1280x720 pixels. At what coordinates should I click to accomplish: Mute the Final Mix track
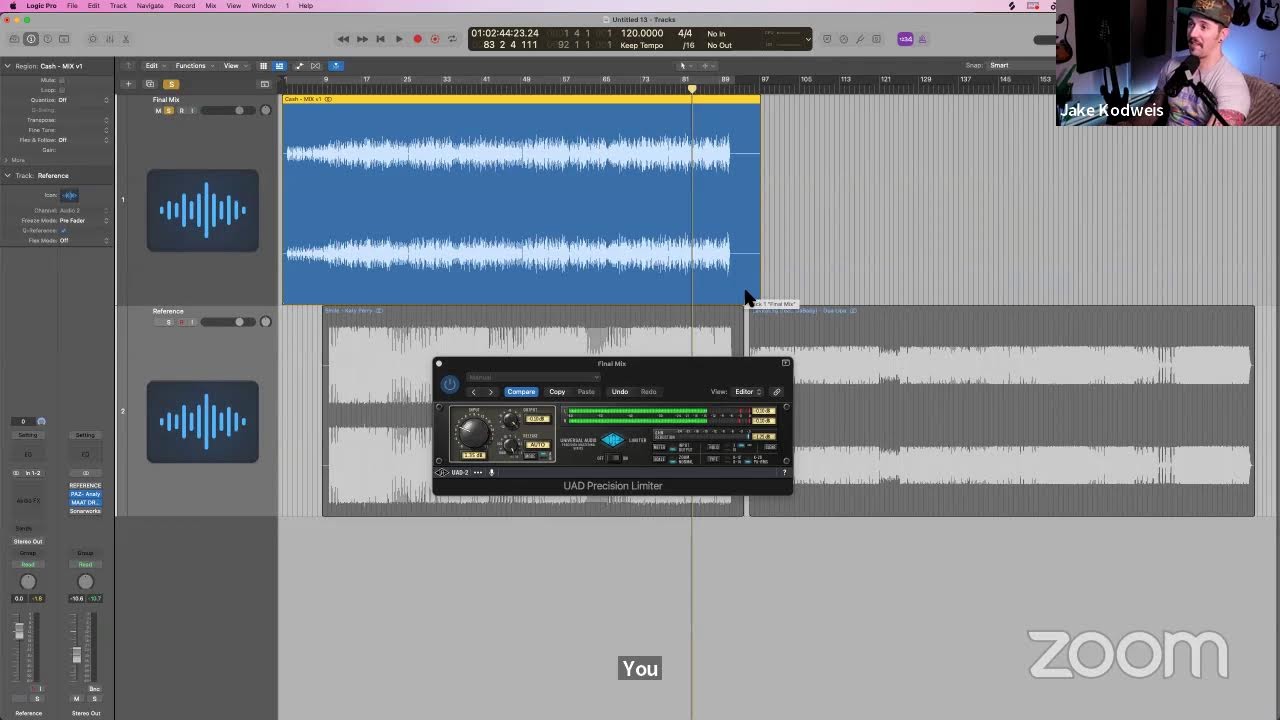click(158, 110)
